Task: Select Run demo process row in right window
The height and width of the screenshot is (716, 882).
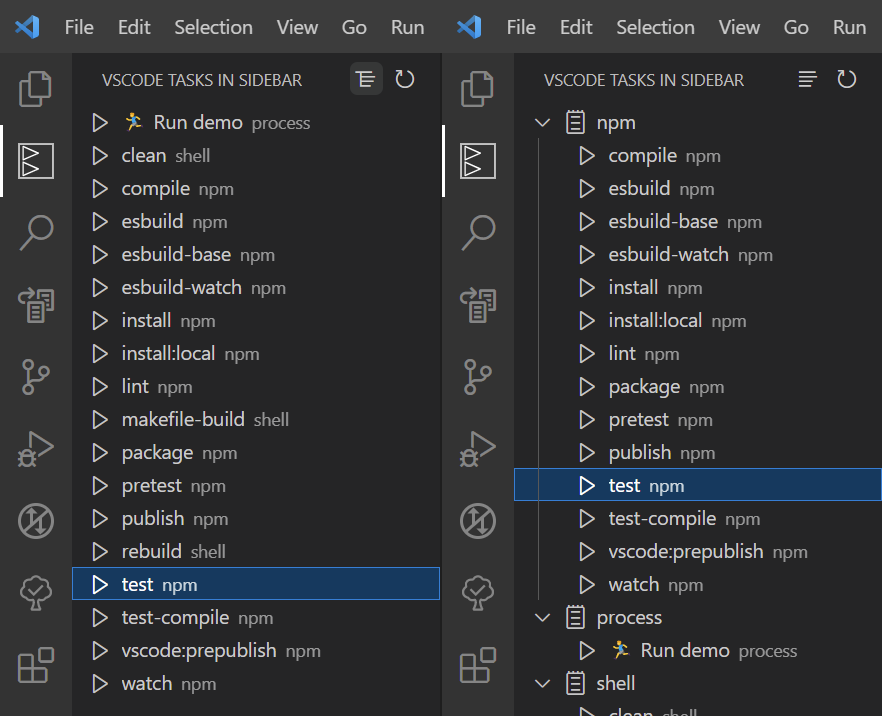Action: tap(698, 651)
